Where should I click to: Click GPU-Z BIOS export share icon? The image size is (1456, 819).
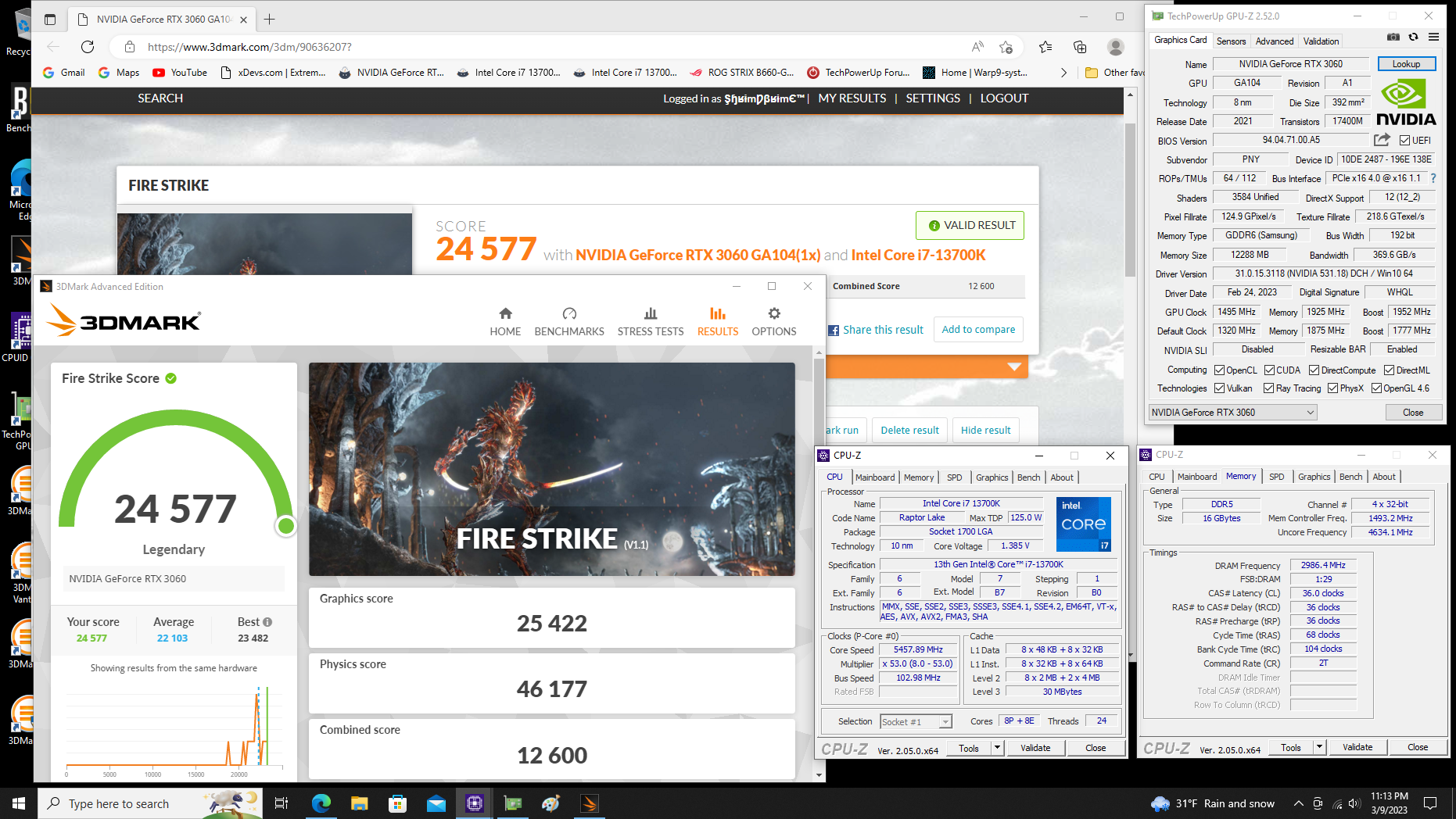(1382, 140)
